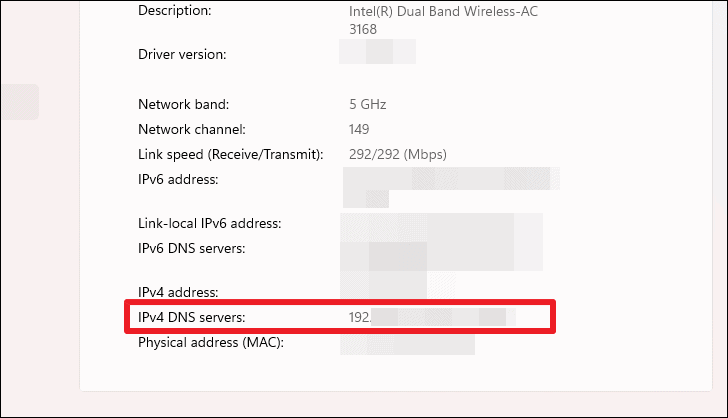Click the Description label
The image size is (728, 418).
[175, 11]
